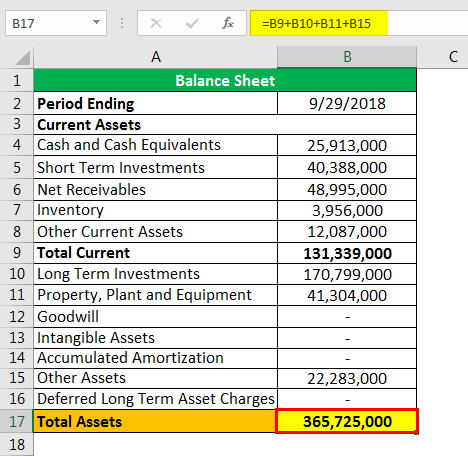Select the value 170,799,000
The width and height of the screenshot is (468, 456).
(x=347, y=274)
